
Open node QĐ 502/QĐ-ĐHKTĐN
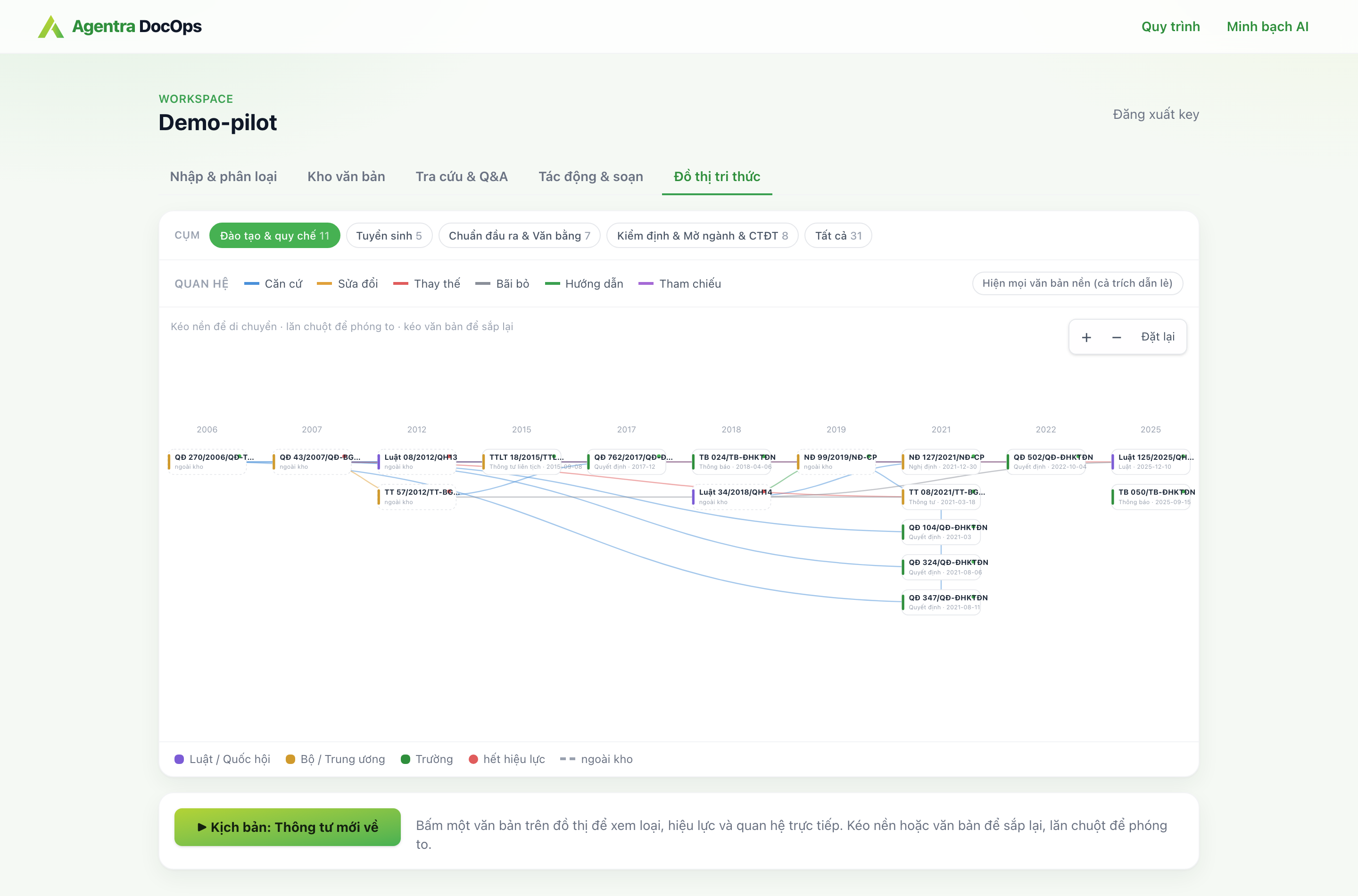click(x=1046, y=462)
